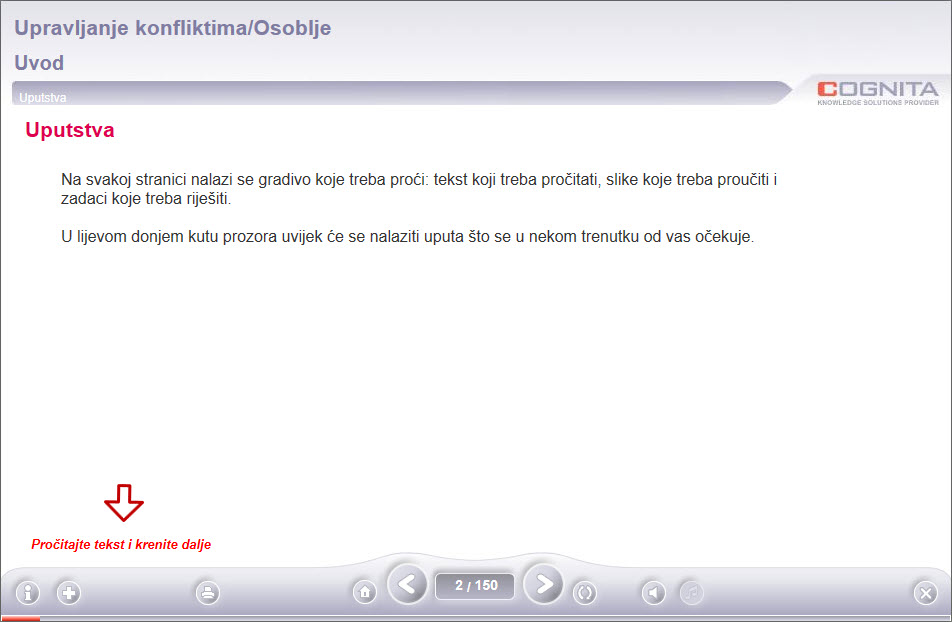Click the paragraph starting 'U lijevom donjem kutu'

(406, 238)
